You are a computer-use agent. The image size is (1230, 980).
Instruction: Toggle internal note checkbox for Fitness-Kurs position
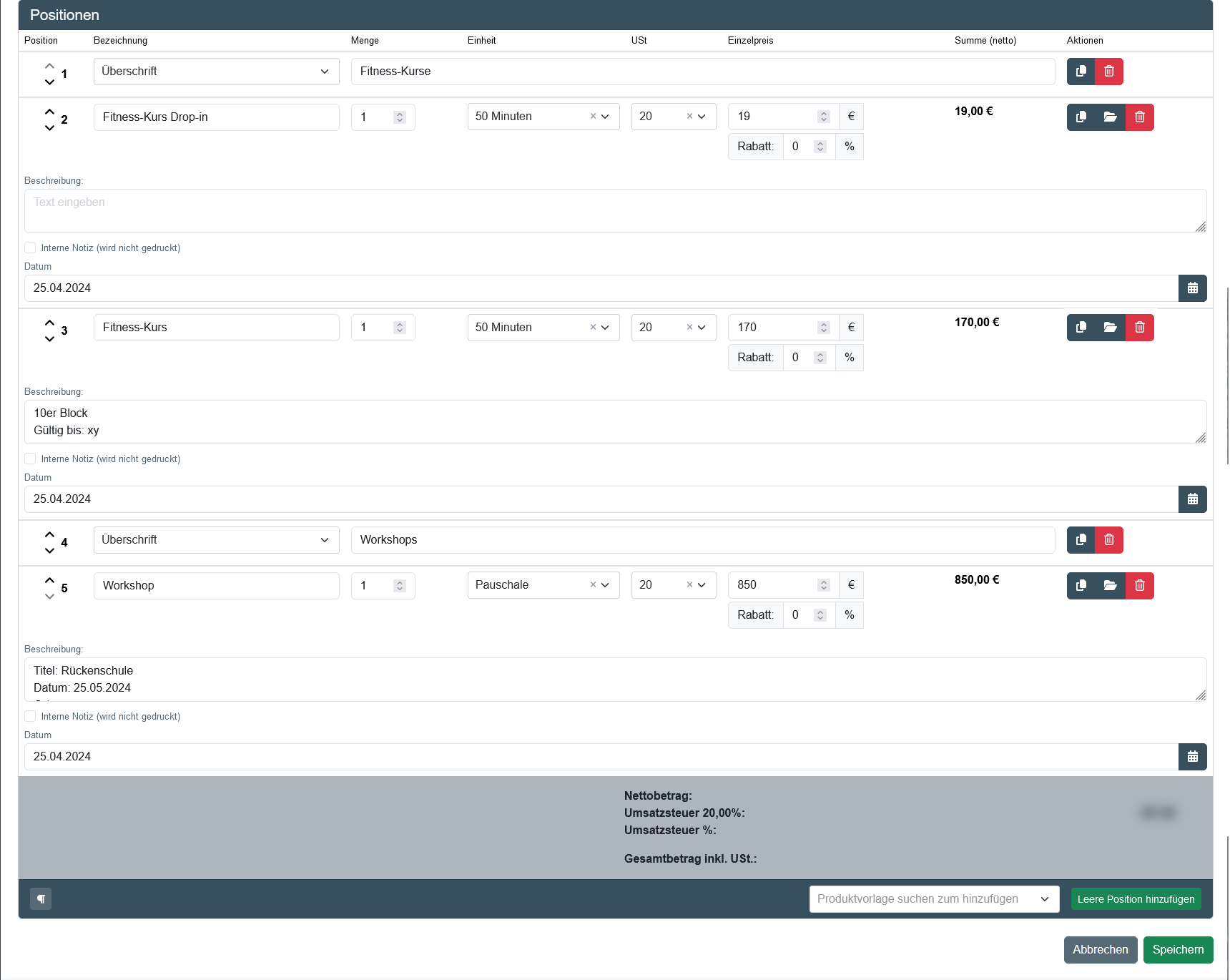point(30,459)
